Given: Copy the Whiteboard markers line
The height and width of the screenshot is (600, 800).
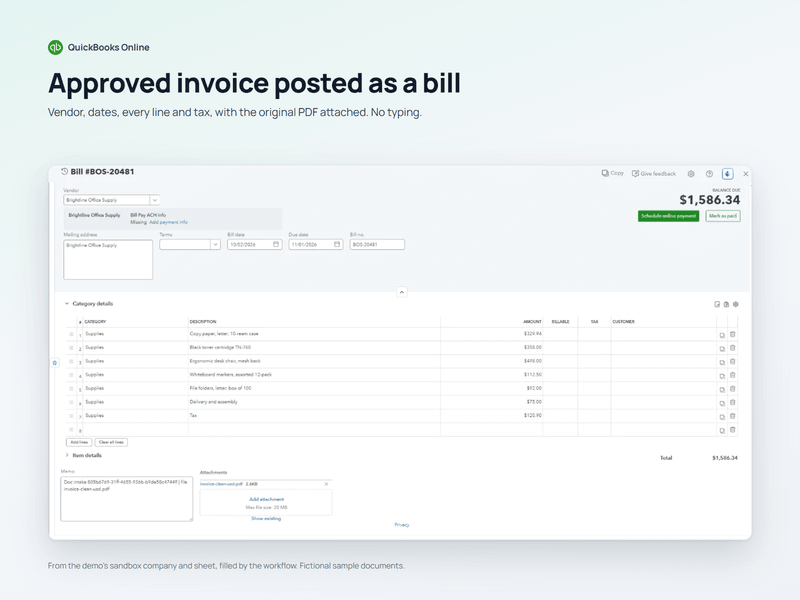Looking at the screenshot, I should point(722,376).
